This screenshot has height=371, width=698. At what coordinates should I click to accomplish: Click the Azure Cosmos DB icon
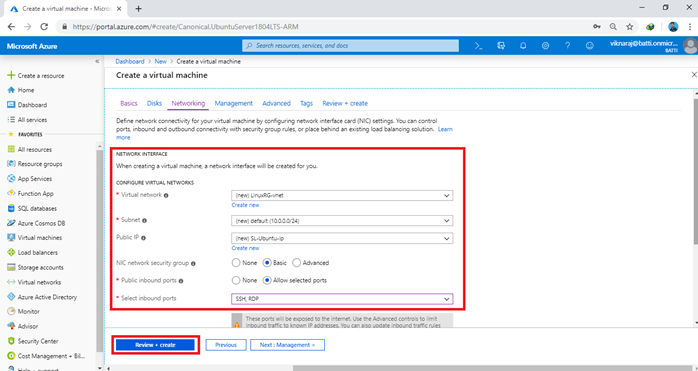click(x=11, y=223)
